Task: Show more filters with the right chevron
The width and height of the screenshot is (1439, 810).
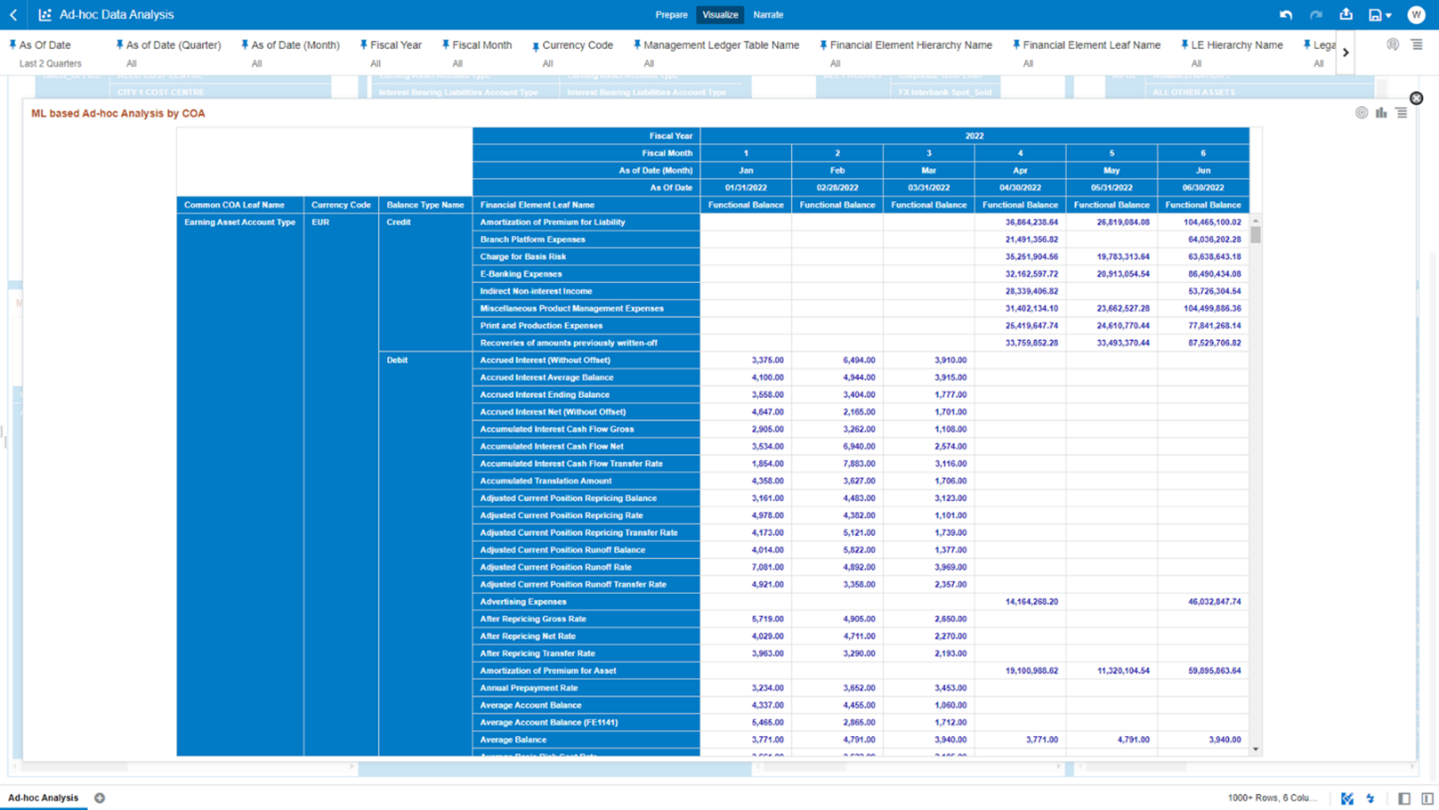Action: tap(1346, 53)
